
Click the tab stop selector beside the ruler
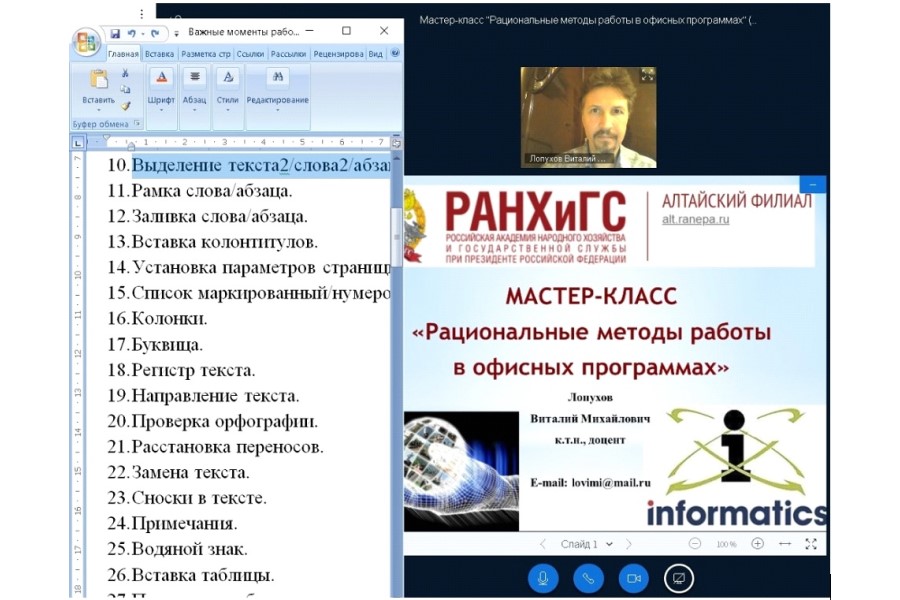click(78, 142)
